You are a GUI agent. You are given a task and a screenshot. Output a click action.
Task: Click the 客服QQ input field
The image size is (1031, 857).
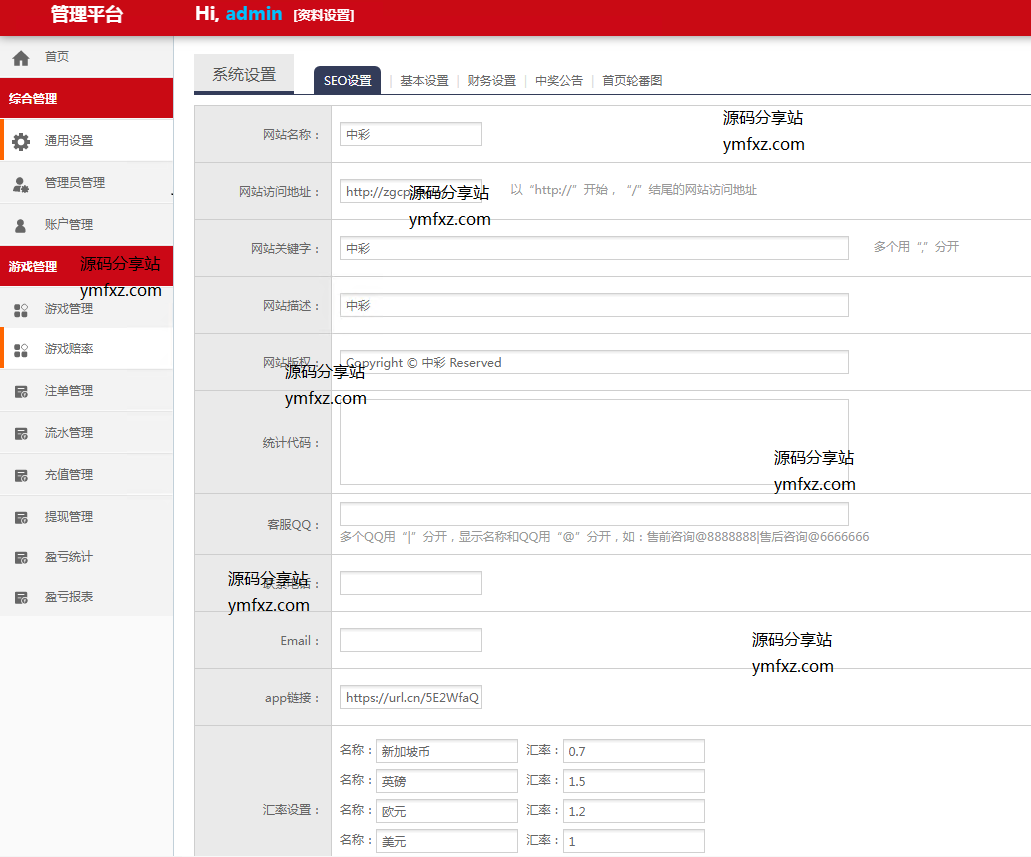[594, 514]
